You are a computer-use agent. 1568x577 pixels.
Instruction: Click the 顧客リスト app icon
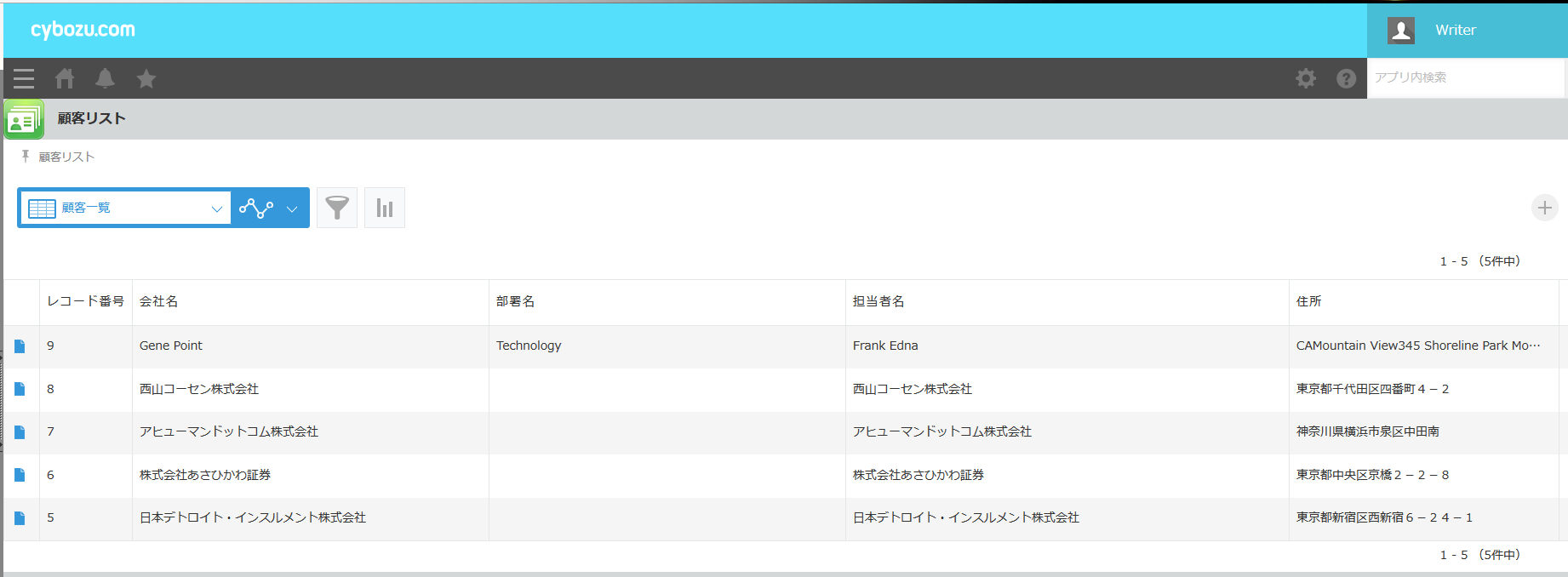[x=24, y=119]
